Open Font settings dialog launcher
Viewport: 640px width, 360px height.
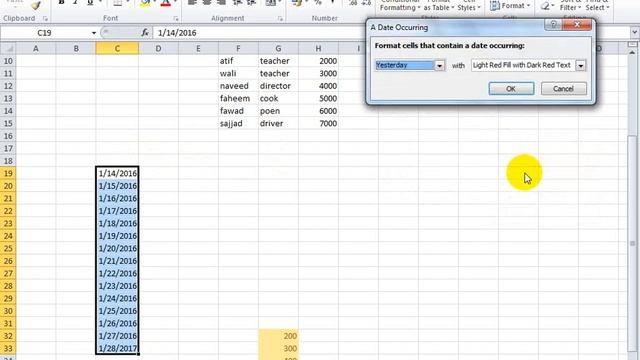(x=176, y=19)
